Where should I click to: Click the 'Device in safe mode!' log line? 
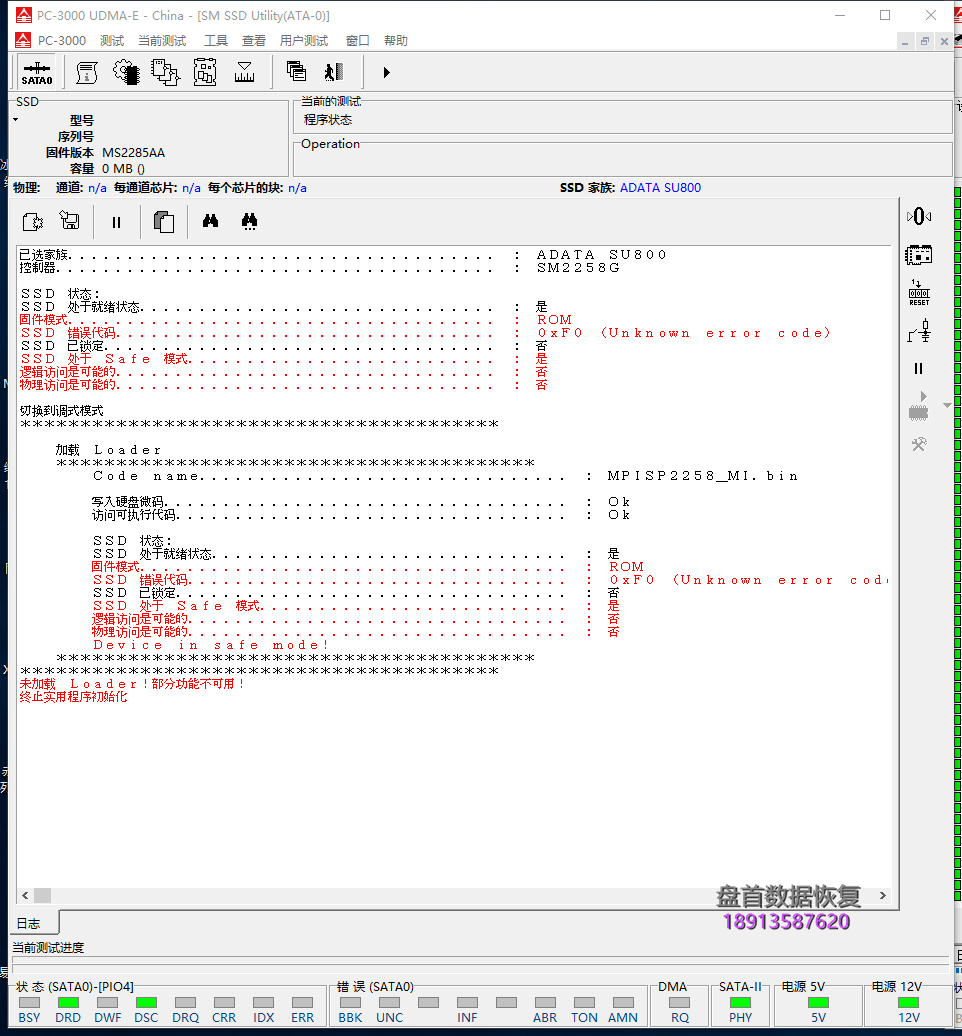point(211,645)
